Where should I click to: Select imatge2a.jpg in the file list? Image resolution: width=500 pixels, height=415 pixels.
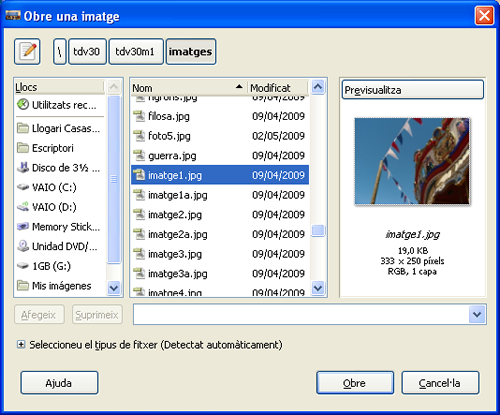click(220, 234)
